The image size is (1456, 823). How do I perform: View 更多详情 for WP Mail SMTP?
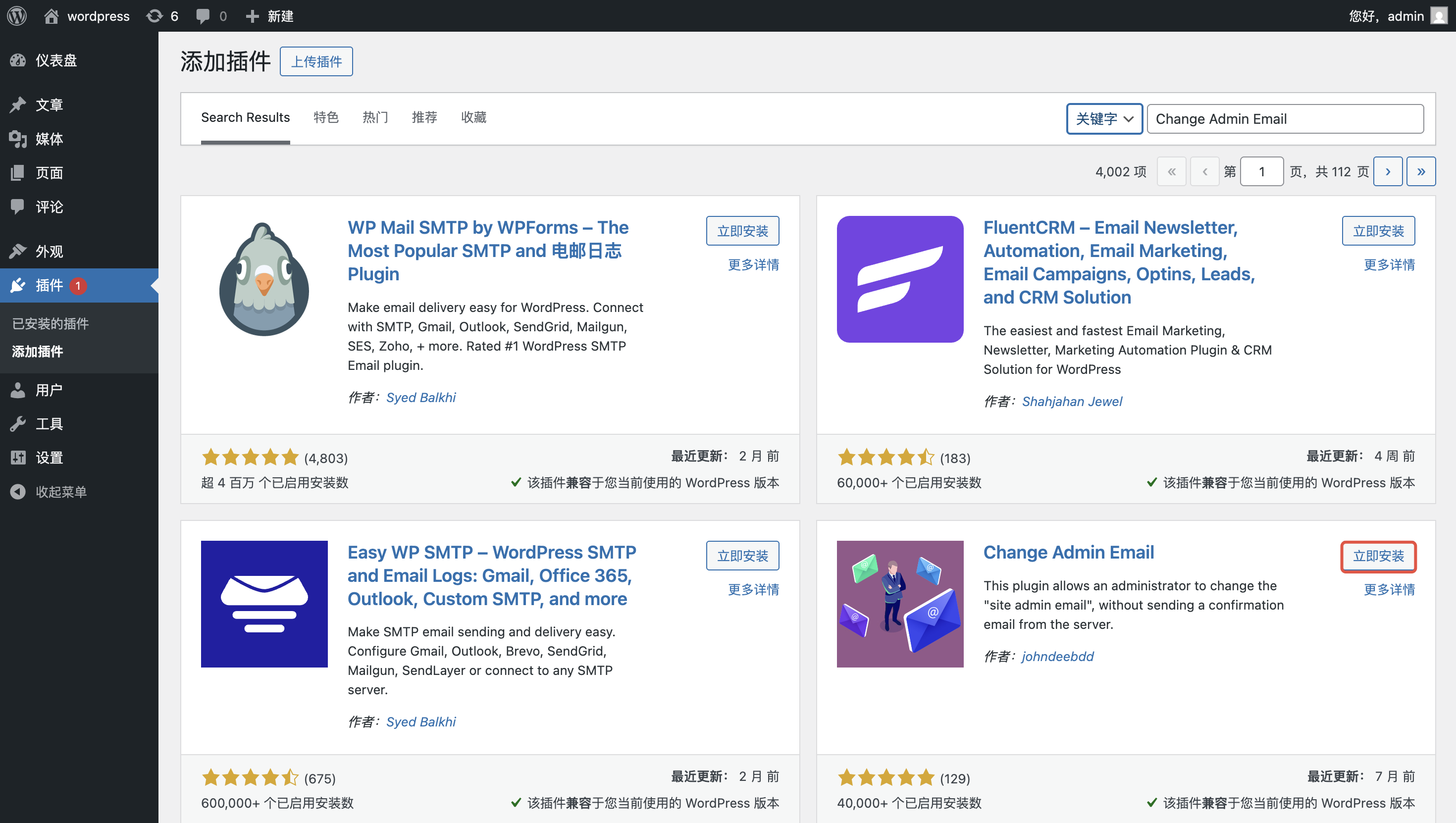[753, 264]
